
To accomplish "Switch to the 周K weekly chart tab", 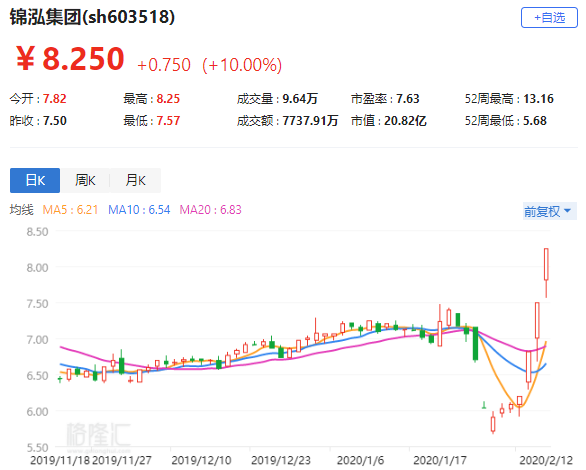I will coord(85,180).
